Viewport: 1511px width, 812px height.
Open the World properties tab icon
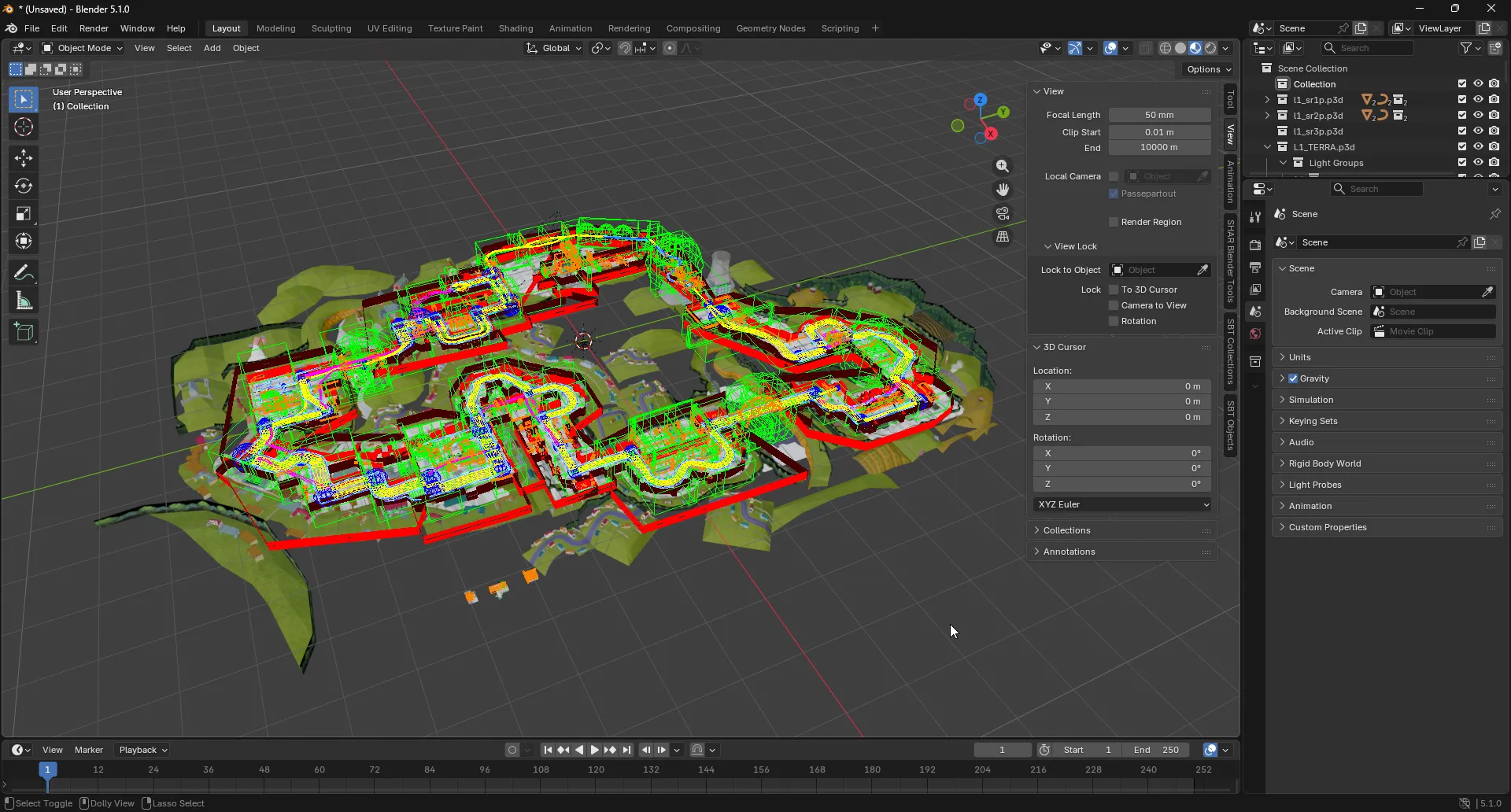[1255, 334]
